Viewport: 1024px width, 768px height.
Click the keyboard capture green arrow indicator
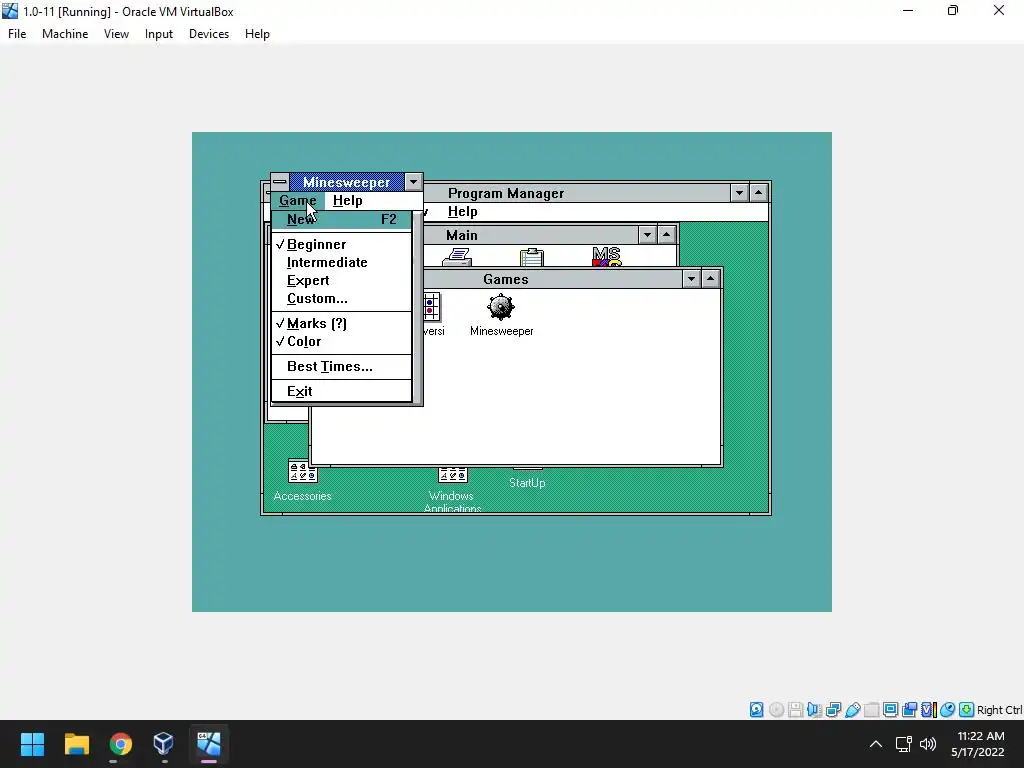967,710
